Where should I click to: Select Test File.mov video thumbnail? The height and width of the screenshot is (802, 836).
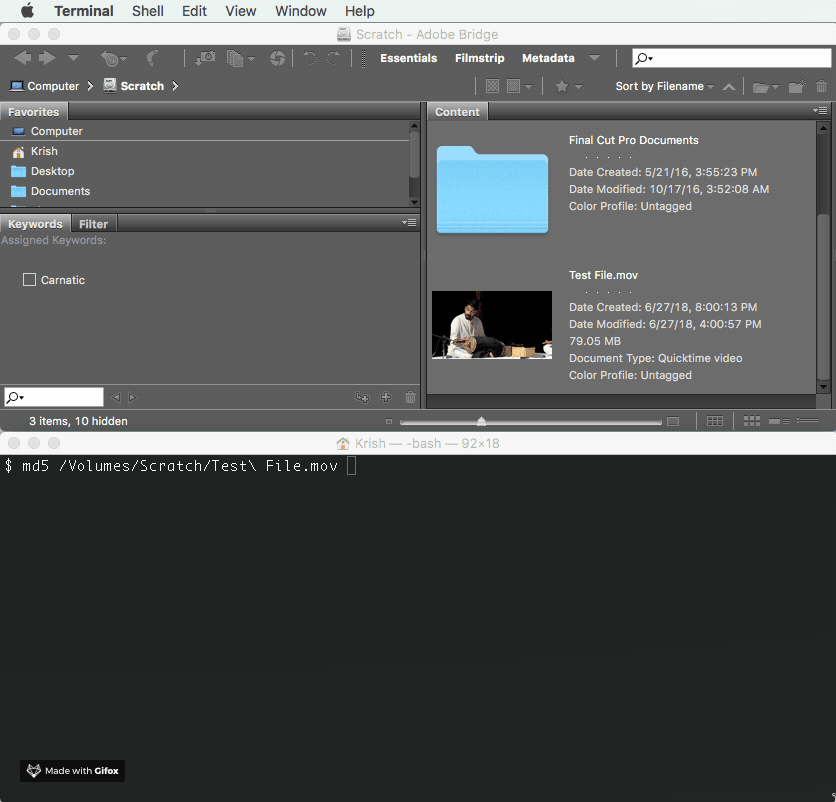pyautogui.click(x=492, y=325)
